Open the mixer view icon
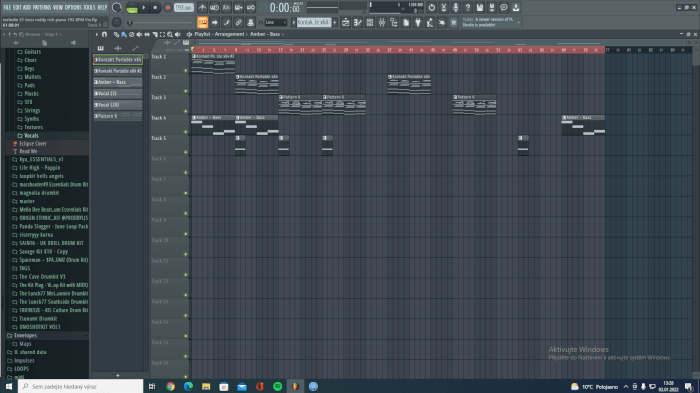Screen dimensions: 700x393 [382, 22]
